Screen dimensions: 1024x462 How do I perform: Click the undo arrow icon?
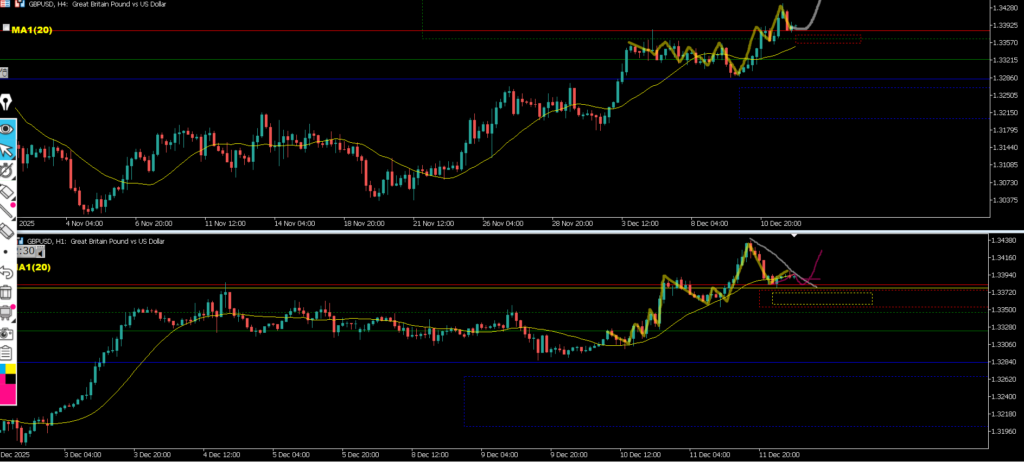point(6,271)
